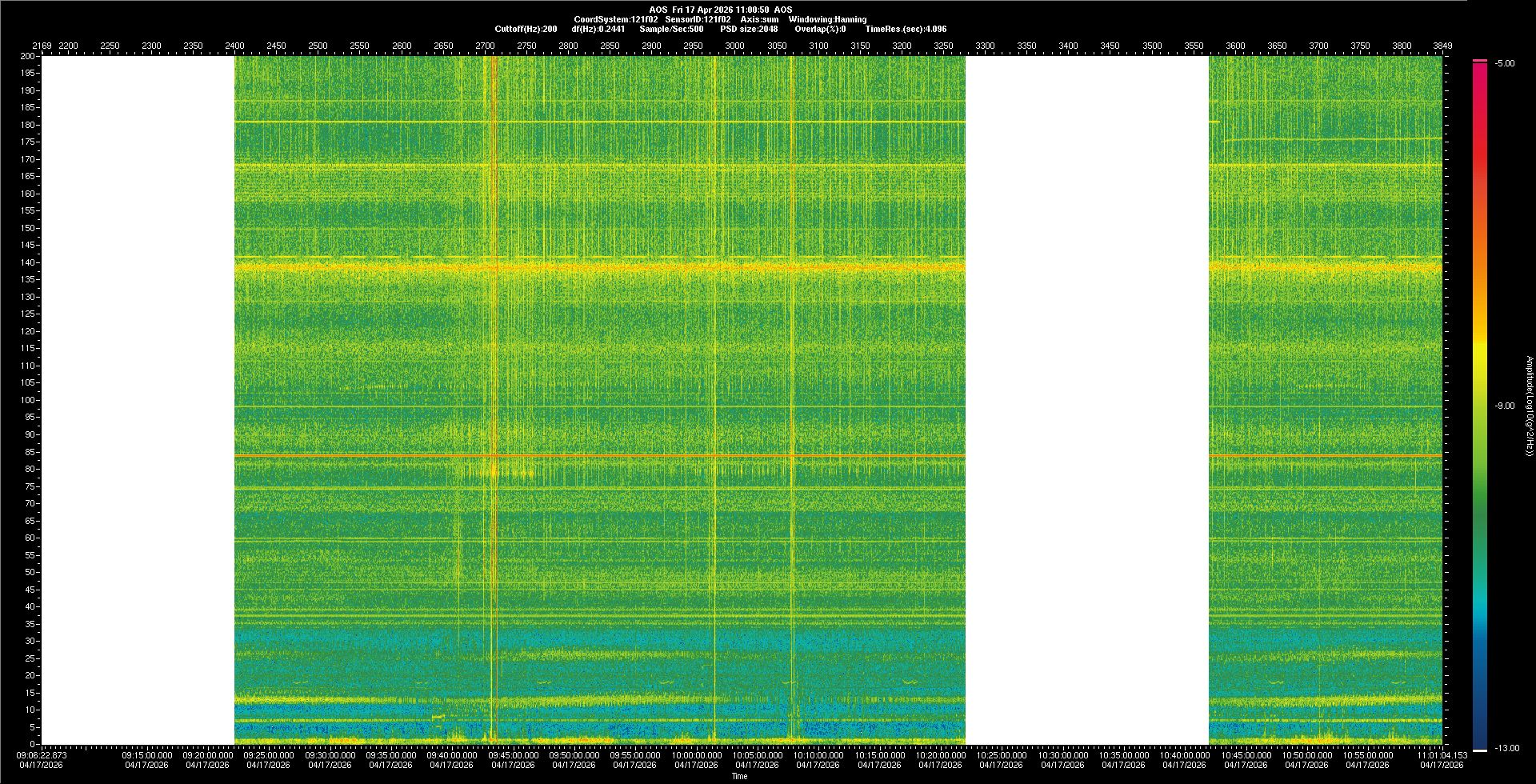Click the 3000 tick on the top axis
This screenshot has height=784, width=1536.
tap(734, 46)
